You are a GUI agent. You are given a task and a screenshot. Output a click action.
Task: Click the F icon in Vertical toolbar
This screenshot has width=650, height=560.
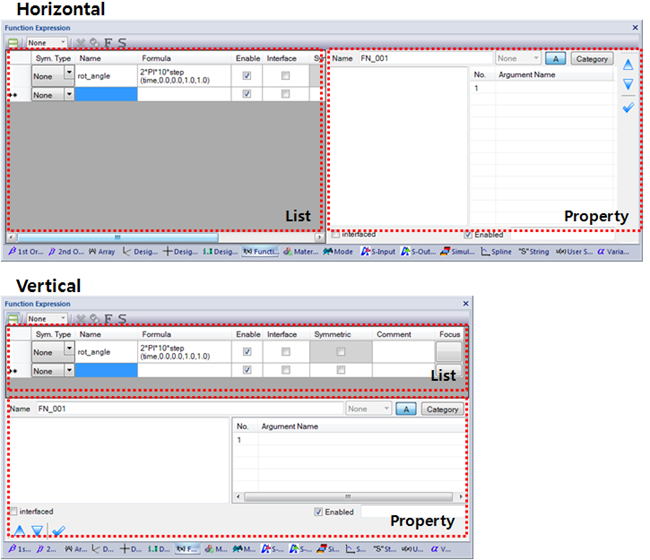(108, 319)
